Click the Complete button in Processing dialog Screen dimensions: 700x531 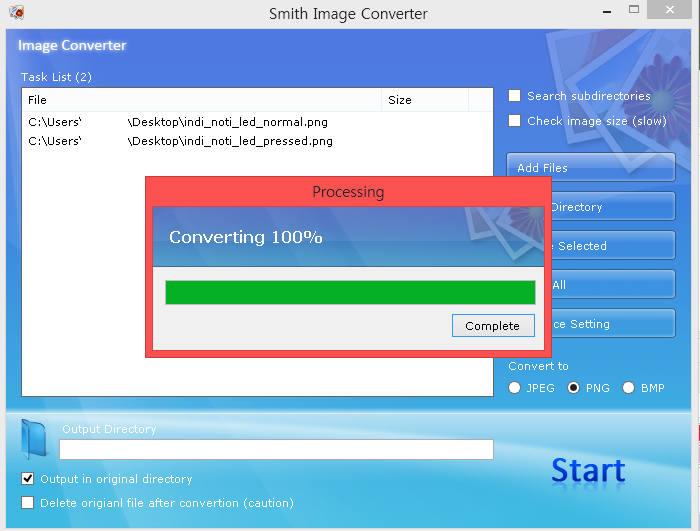pyautogui.click(x=492, y=325)
